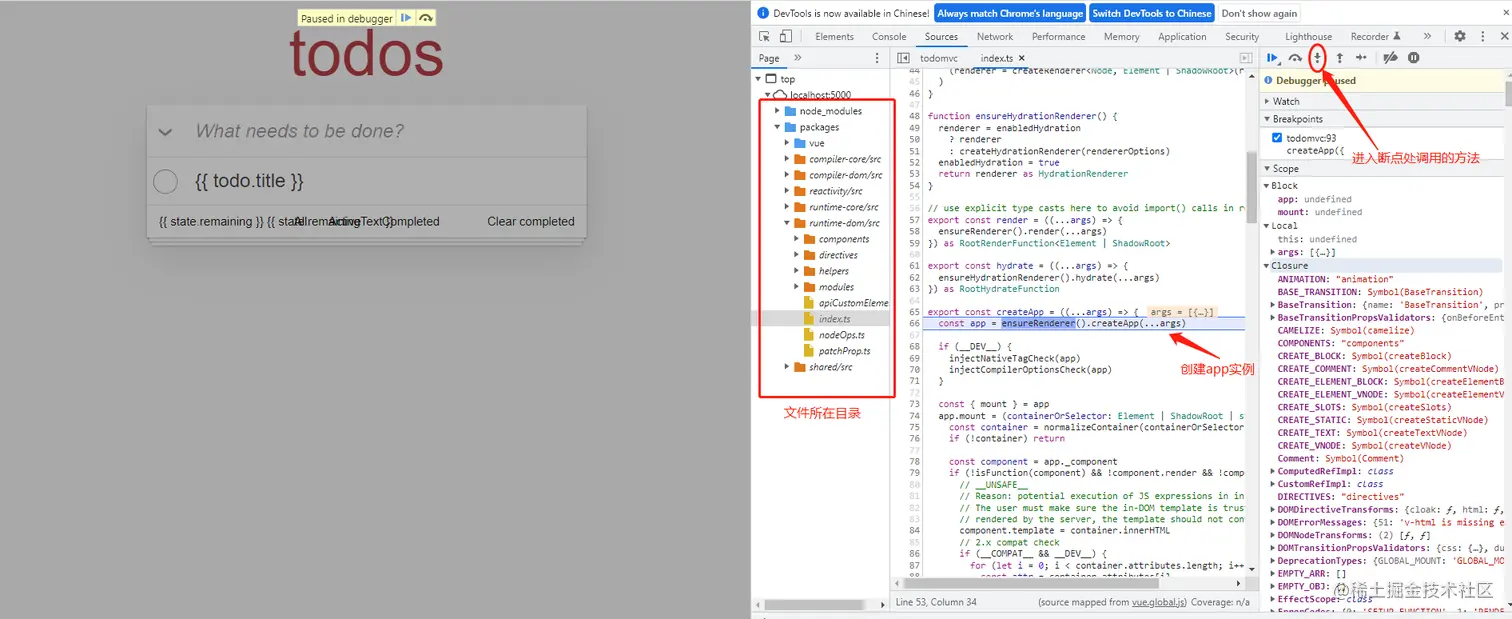Click Step into next function call icon
1512x619 pixels.
tap(1318, 58)
